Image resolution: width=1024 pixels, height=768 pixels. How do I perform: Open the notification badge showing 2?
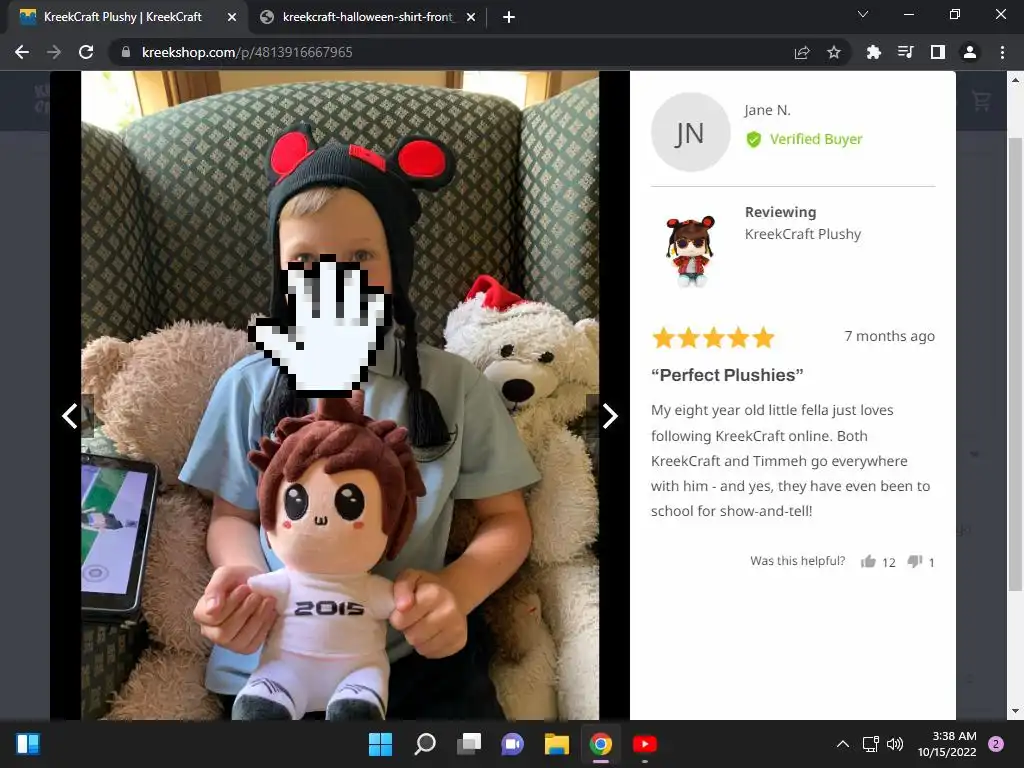click(996, 744)
